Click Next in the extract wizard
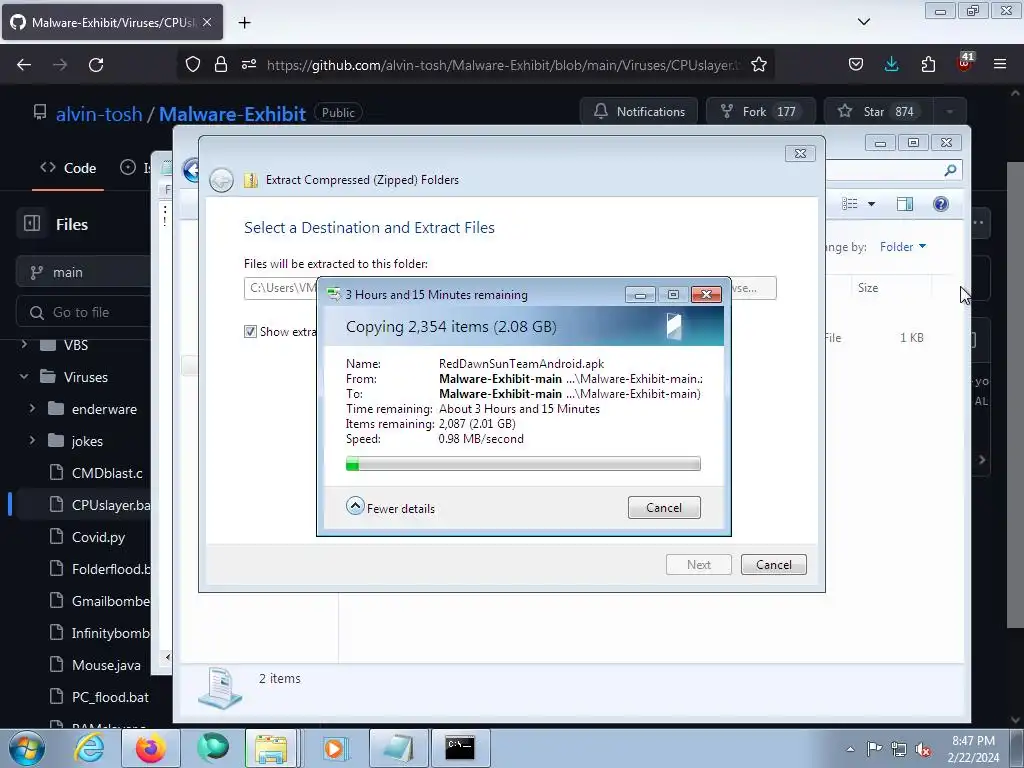Image resolution: width=1024 pixels, height=768 pixels. tap(699, 565)
